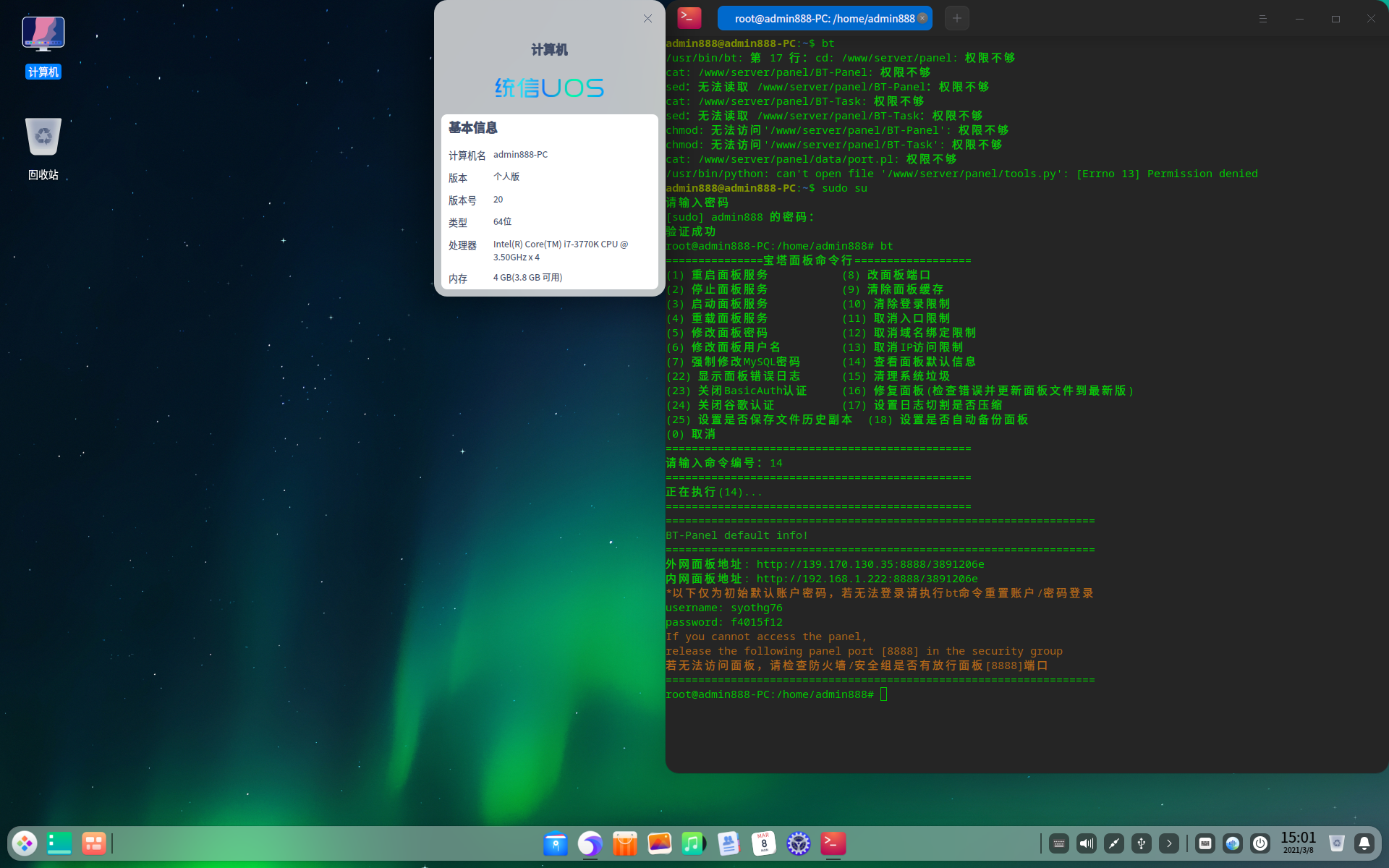Select the 计算机 desktop icon
Viewport: 1389px width, 868px height.
[43, 47]
